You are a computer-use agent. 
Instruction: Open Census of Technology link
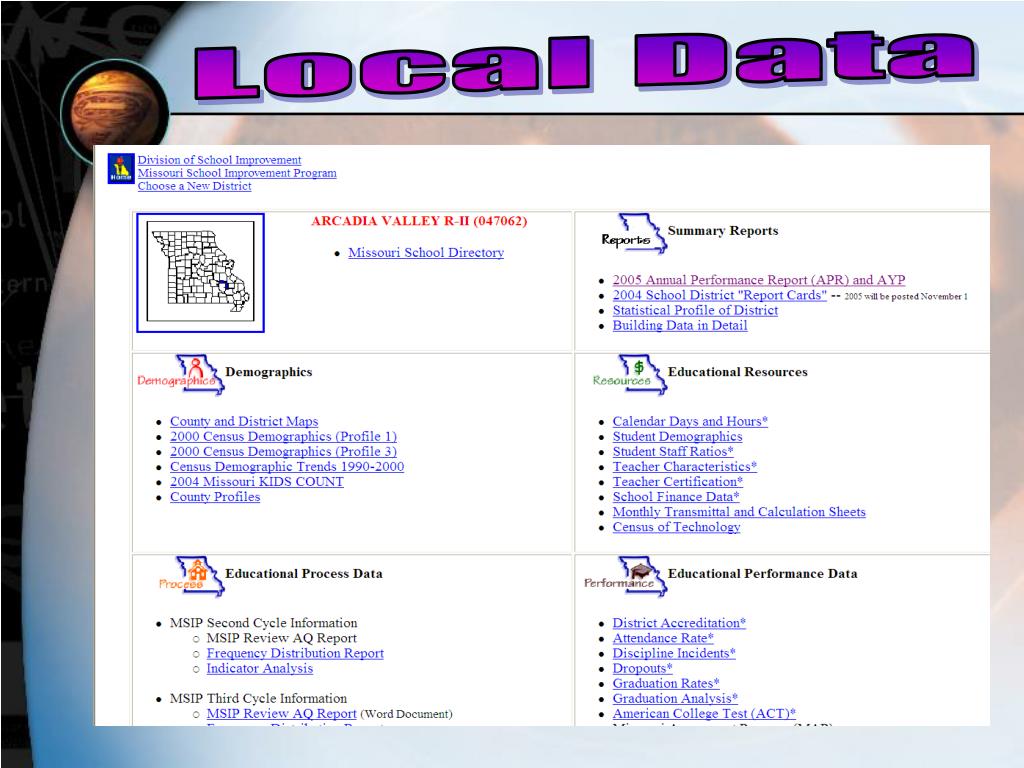pos(677,527)
